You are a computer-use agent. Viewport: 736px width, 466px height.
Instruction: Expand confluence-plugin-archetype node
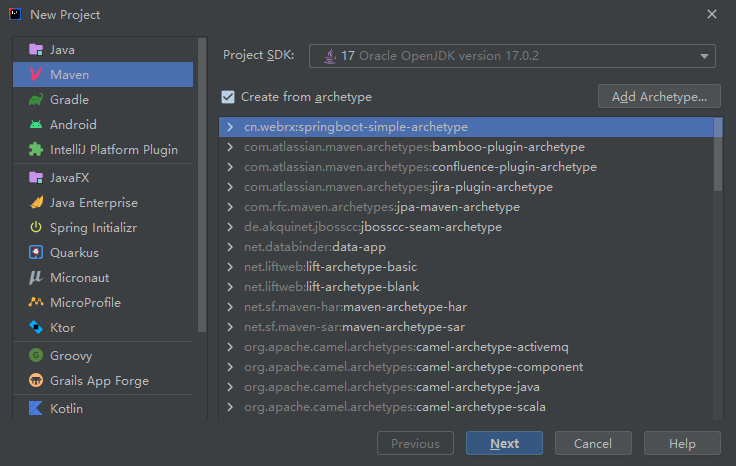[230, 167]
